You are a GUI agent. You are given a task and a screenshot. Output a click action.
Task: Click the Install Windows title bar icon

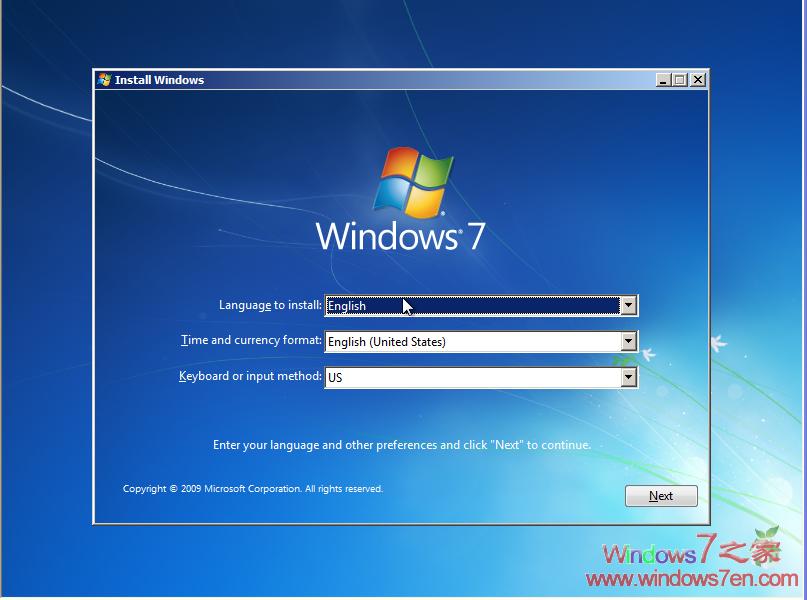[103, 79]
